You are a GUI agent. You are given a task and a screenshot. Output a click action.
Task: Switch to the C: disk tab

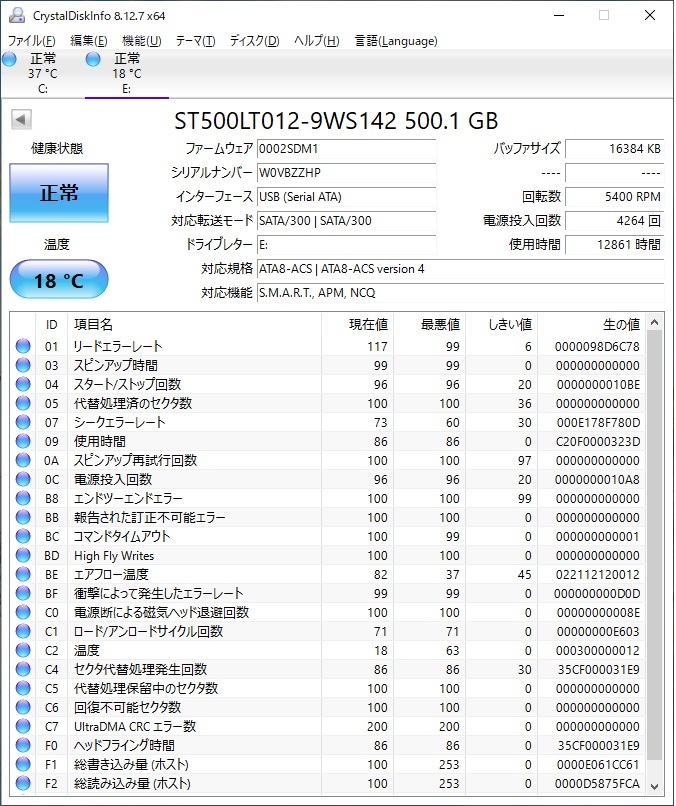42,73
